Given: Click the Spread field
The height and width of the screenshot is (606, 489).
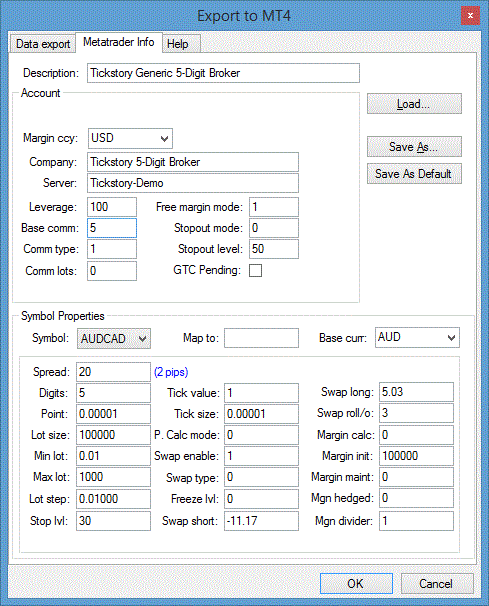Looking at the screenshot, I should 113,372.
